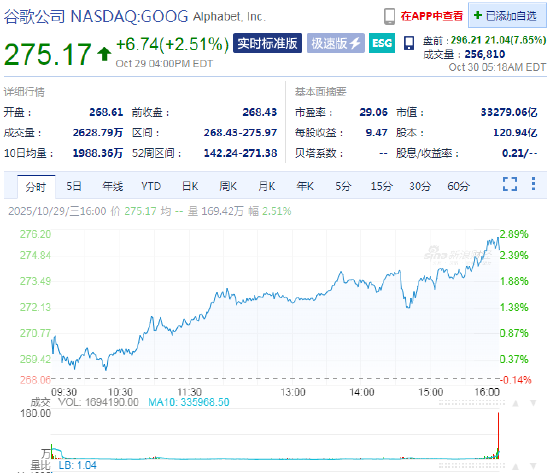The image size is (550, 473).
Task: Click the 276.20 left axis label
Action: click(35, 234)
